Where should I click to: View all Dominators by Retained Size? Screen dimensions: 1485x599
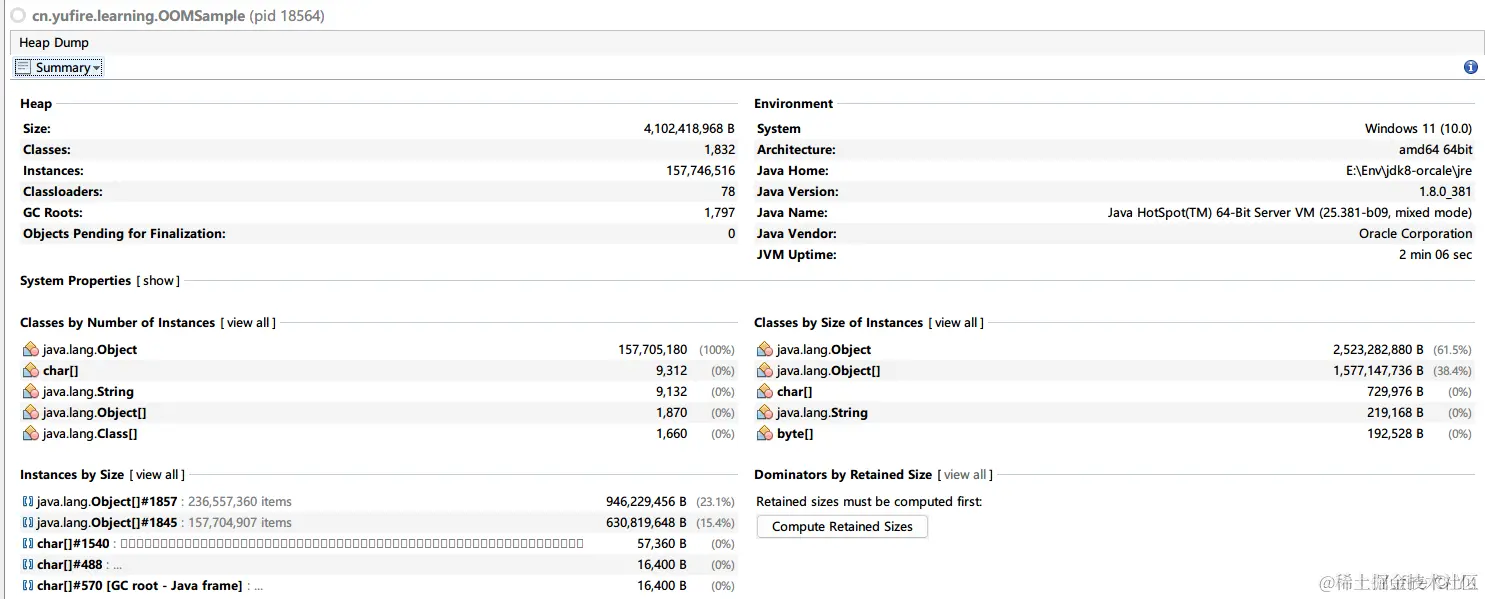965,475
